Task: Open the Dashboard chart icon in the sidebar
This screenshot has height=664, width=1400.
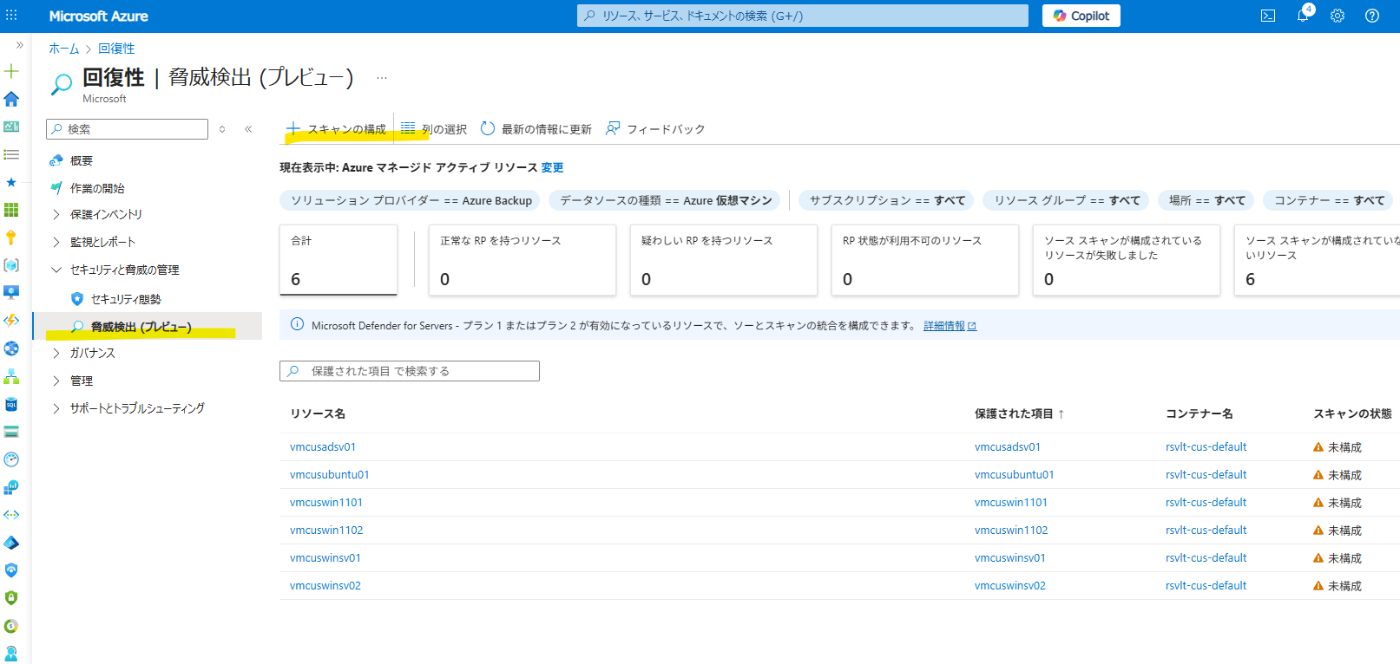Action: pyautogui.click(x=12, y=127)
